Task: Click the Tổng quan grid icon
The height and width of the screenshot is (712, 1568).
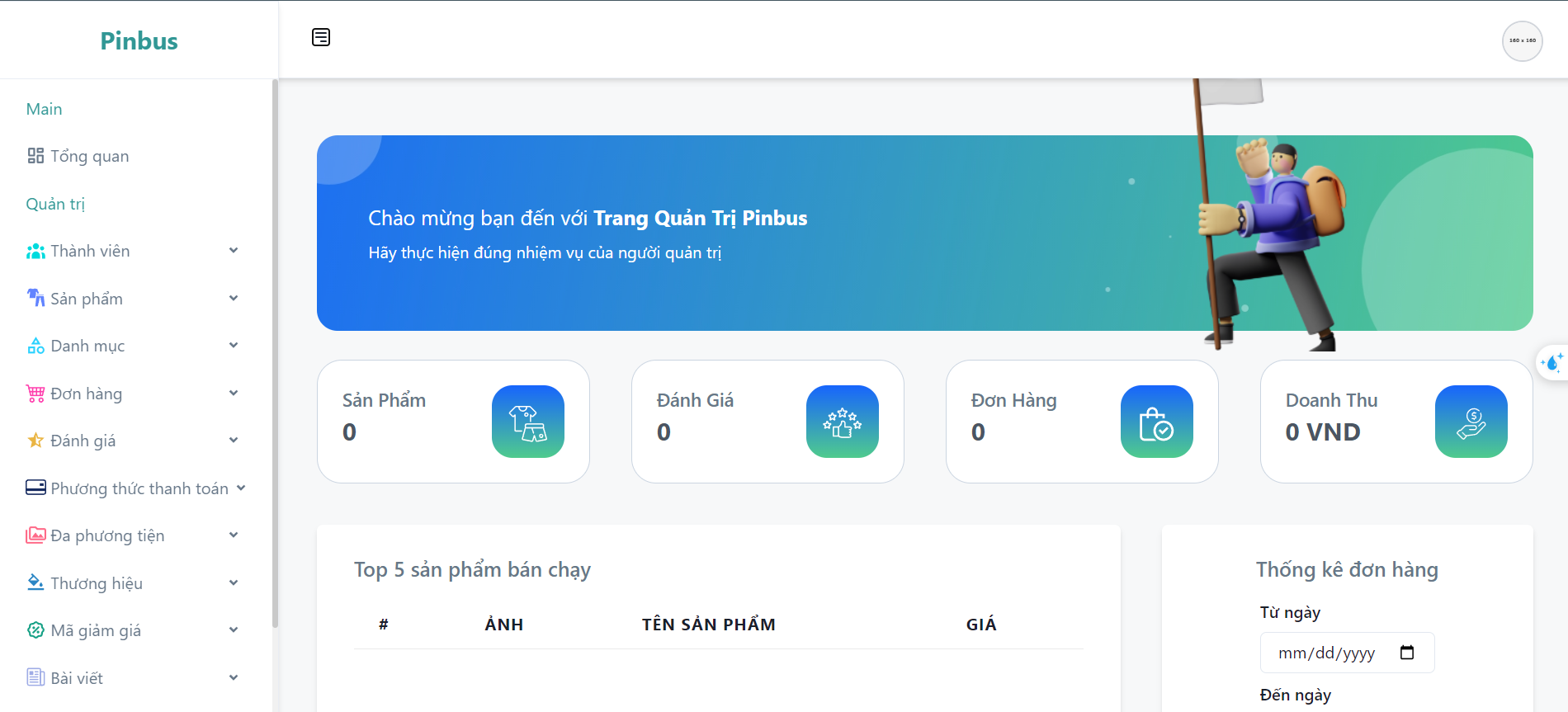Action: 35,155
